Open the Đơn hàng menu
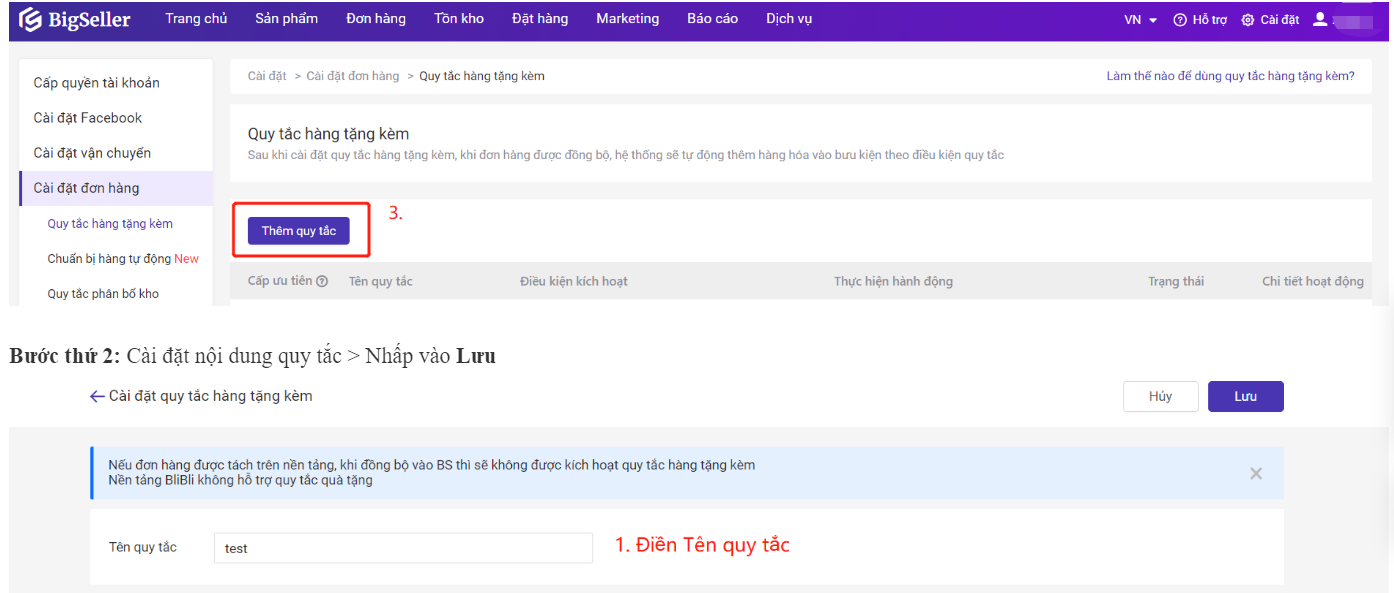 pos(376,19)
